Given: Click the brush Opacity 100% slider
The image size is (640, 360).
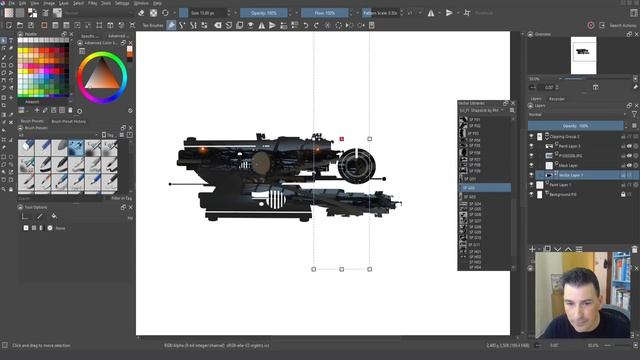Looking at the screenshot, I should point(264,13).
